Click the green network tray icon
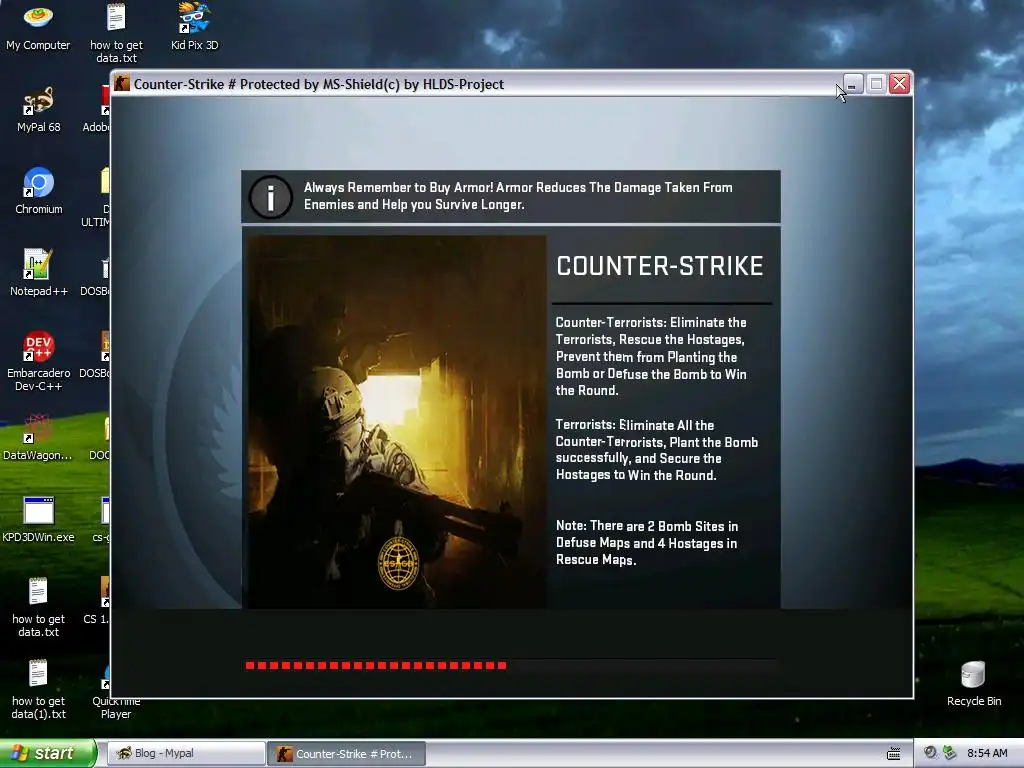Screen dimensions: 1024x768 (x=950, y=753)
